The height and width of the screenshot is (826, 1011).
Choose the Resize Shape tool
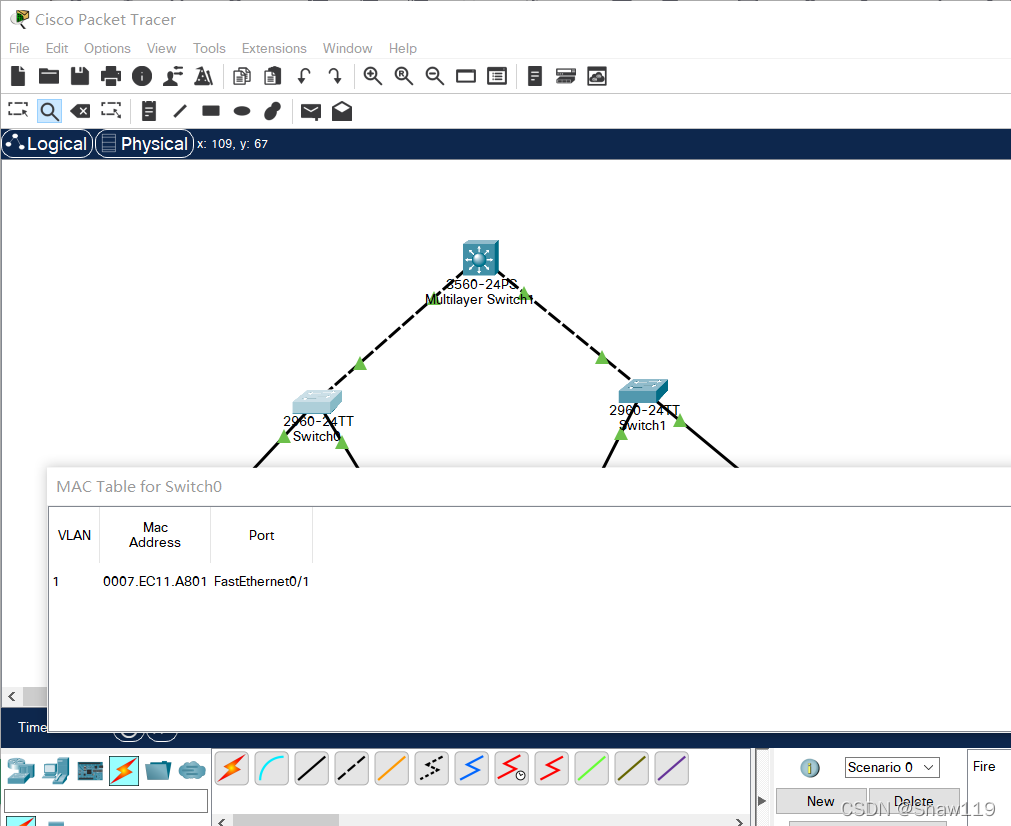[111, 110]
